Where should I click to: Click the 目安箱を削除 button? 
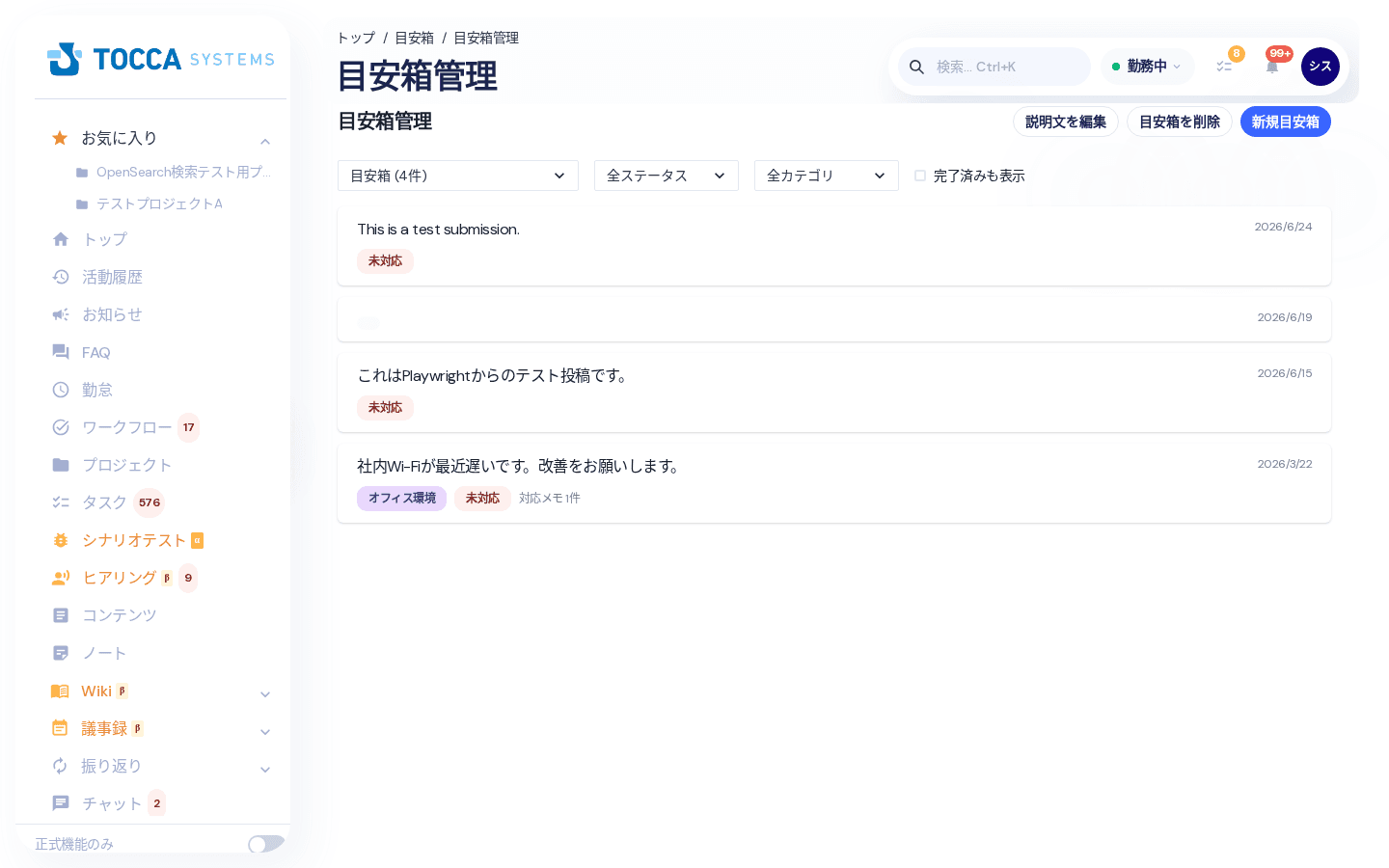(x=1180, y=122)
